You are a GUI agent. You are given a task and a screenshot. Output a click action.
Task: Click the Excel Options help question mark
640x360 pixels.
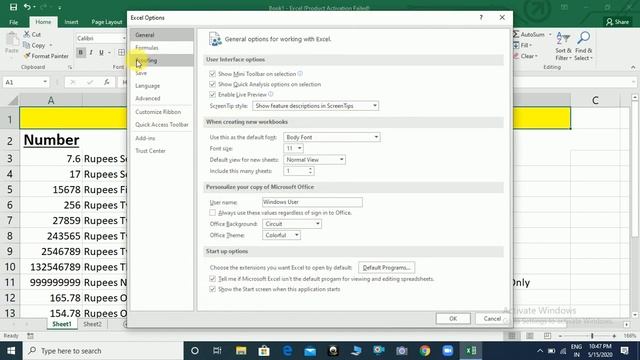coord(481,18)
